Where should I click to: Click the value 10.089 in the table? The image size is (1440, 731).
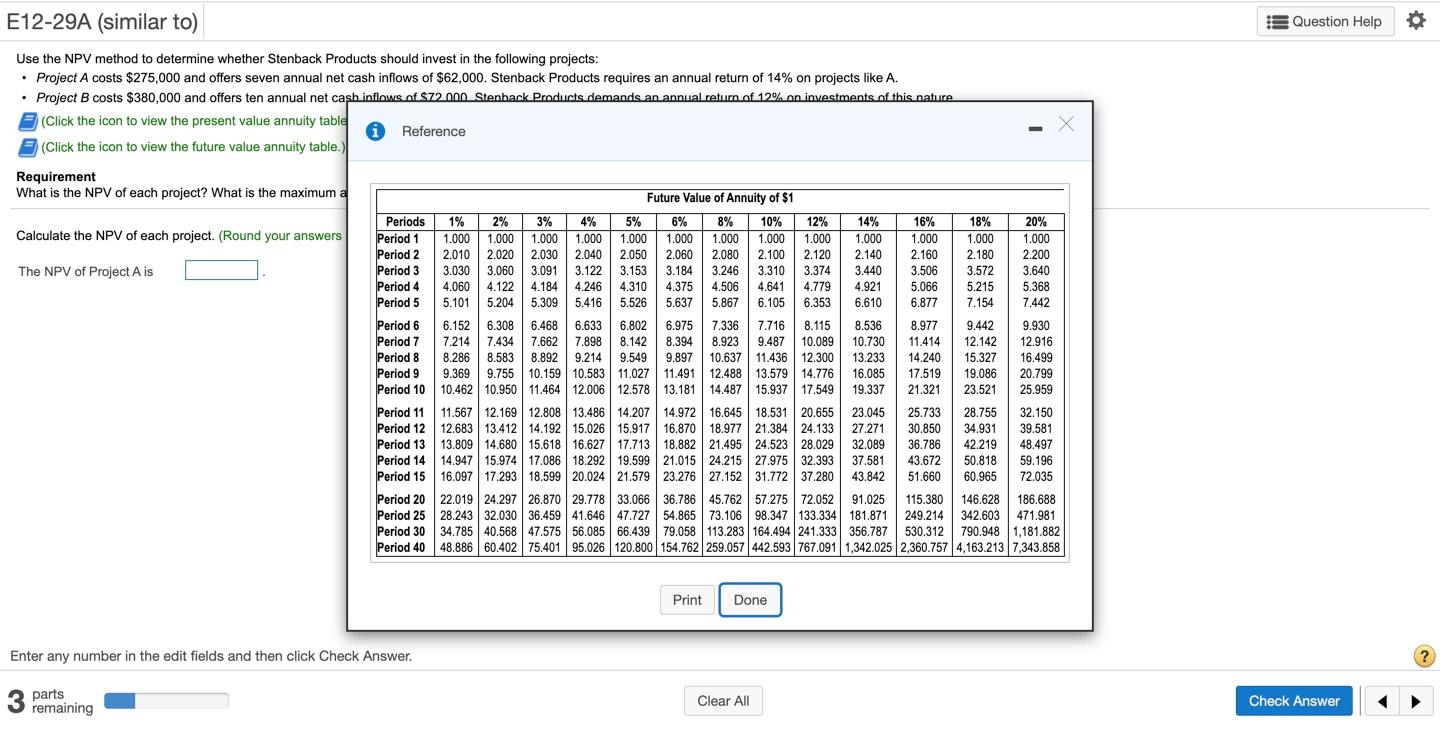click(x=817, y=342)
